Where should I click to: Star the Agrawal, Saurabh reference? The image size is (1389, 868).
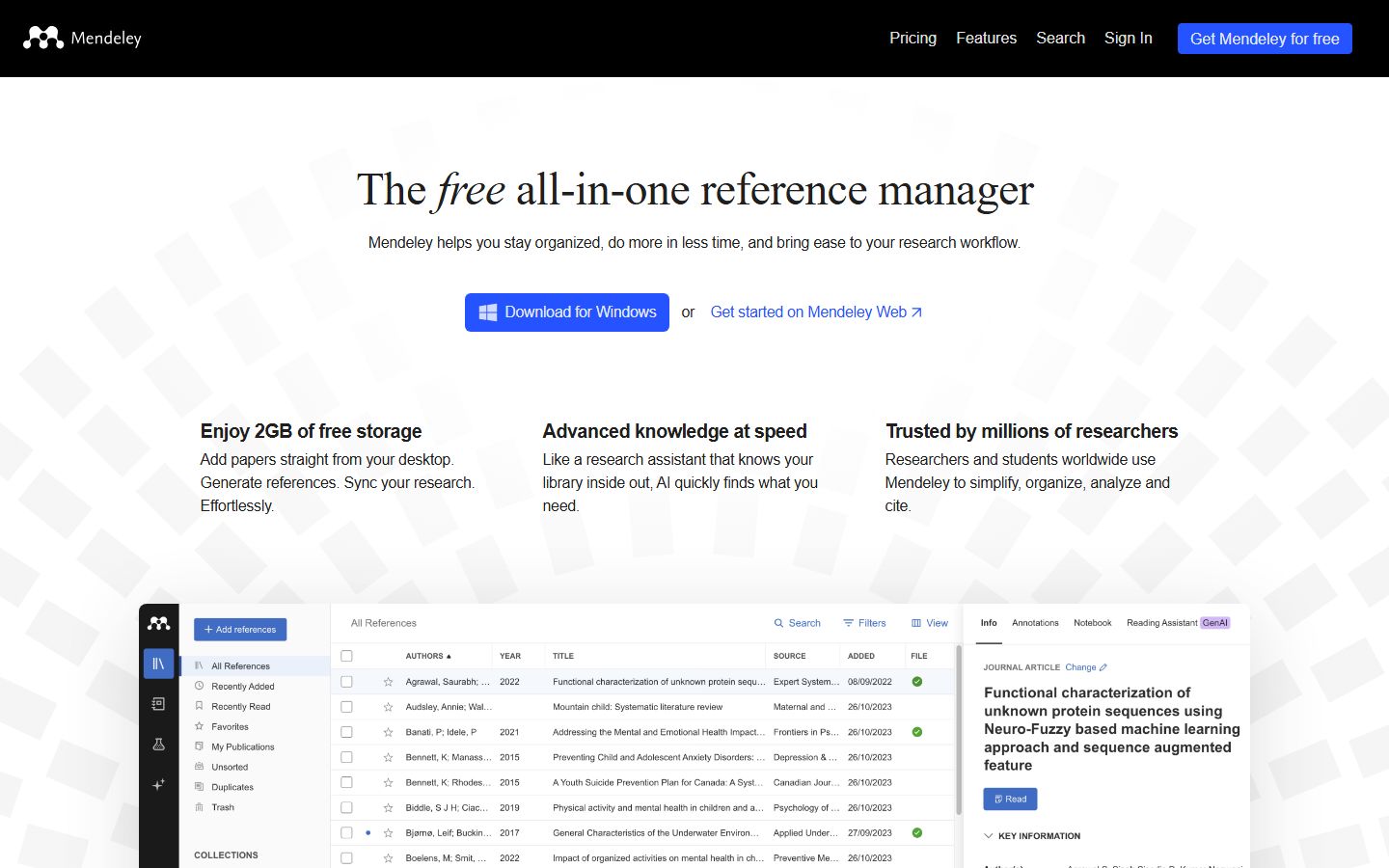[x=388, y=682]
